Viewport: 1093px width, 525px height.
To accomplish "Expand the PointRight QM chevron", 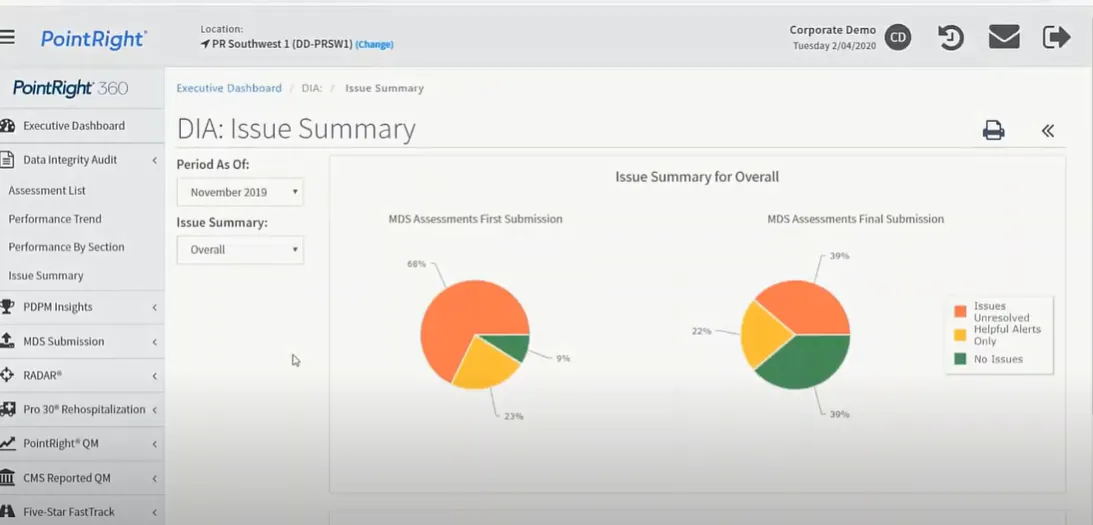I will pos(154,444).
